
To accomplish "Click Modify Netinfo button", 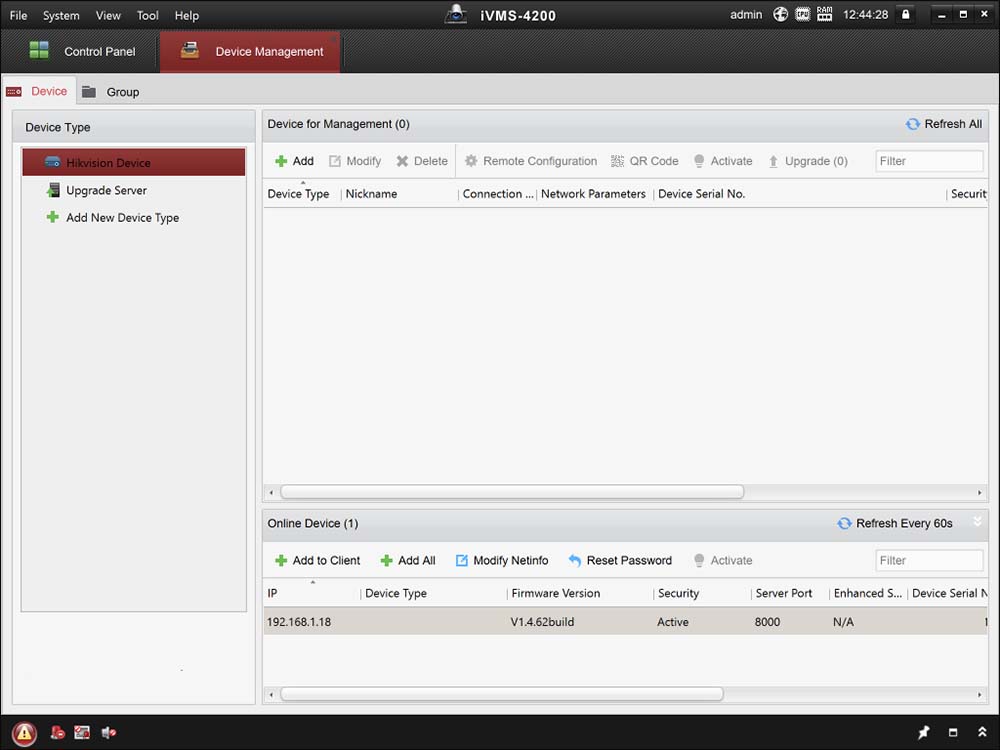I will pos(501,561).
